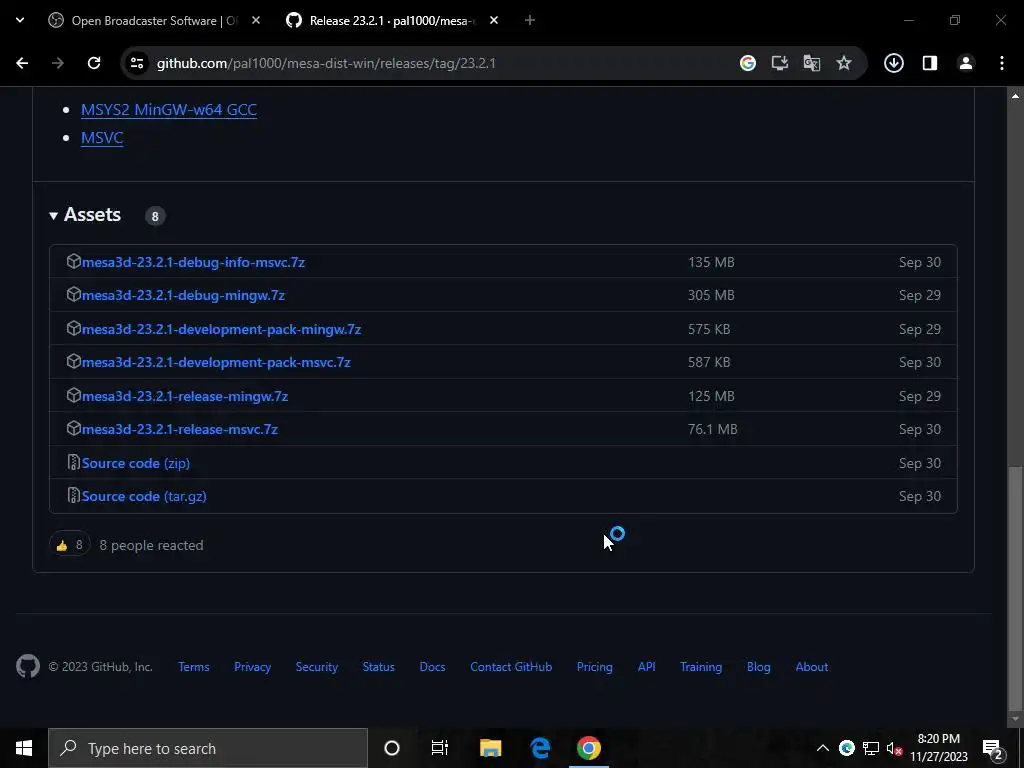Download mesa3d-23.2.1-development-pack-msvc.7z
The width and height of the screenshot is (1024, 768).
click(x=216, y=362)
